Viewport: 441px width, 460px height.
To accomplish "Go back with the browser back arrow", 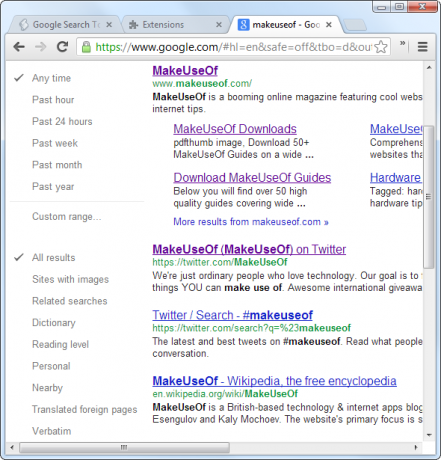I will 19,47.
